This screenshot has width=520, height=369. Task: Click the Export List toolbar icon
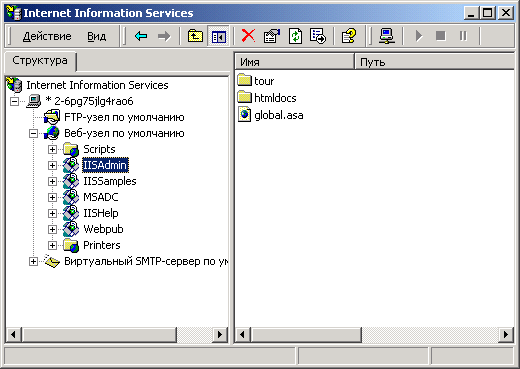pos(318,36)
